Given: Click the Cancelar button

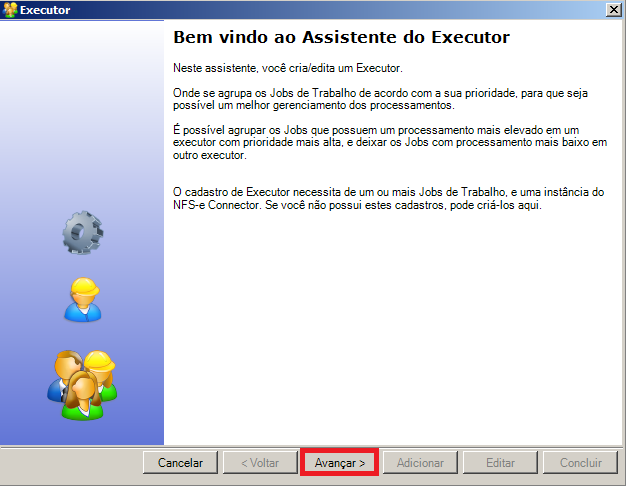Looking at the screenshot, I should click(180, 462).
